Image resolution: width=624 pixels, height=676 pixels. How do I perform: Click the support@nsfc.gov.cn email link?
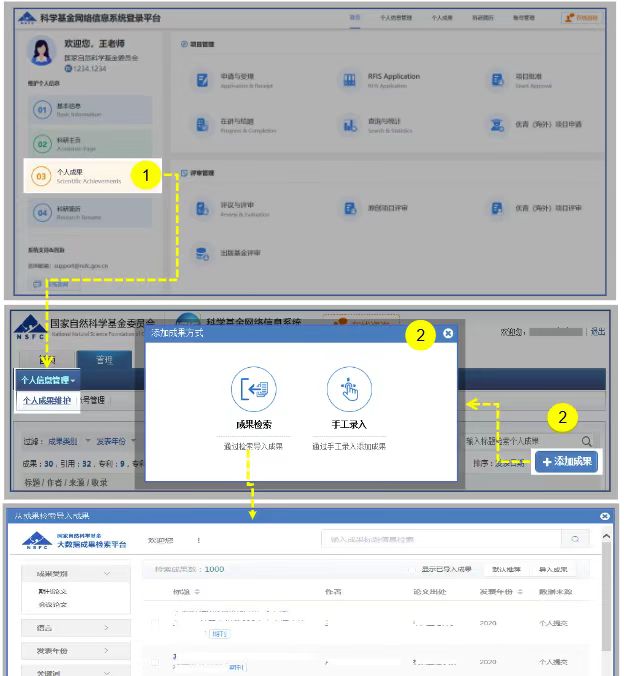pos(81,266)
